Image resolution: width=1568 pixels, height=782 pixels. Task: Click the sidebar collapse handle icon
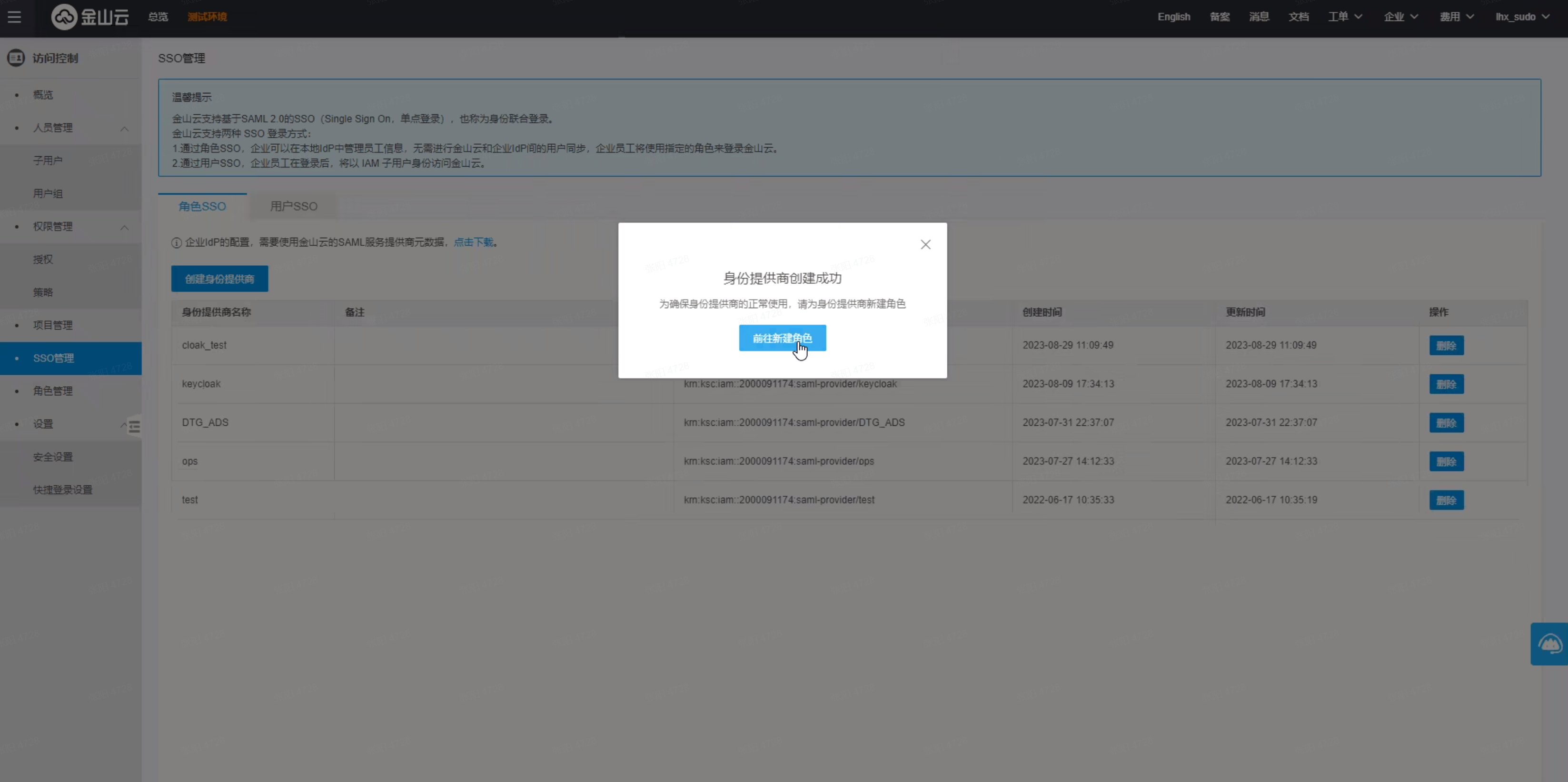(x=135, y=427)
